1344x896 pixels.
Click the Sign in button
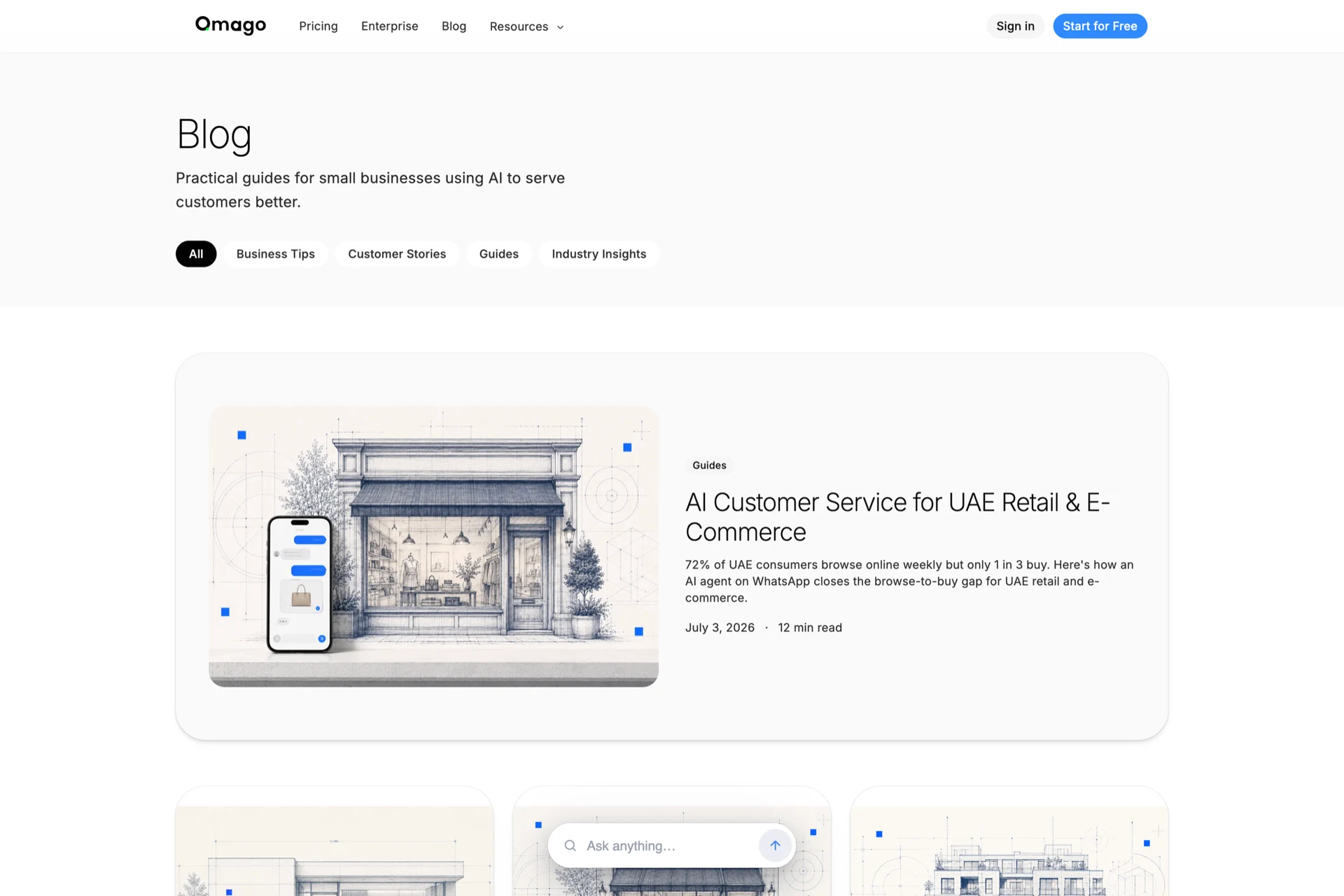(x=1015, y=26)
